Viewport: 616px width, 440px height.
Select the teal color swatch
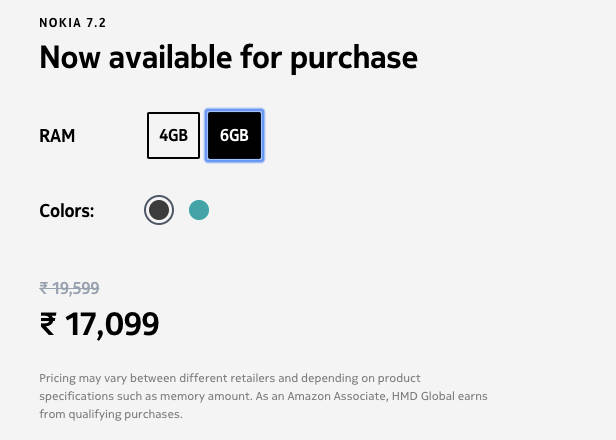click(199, 210)
